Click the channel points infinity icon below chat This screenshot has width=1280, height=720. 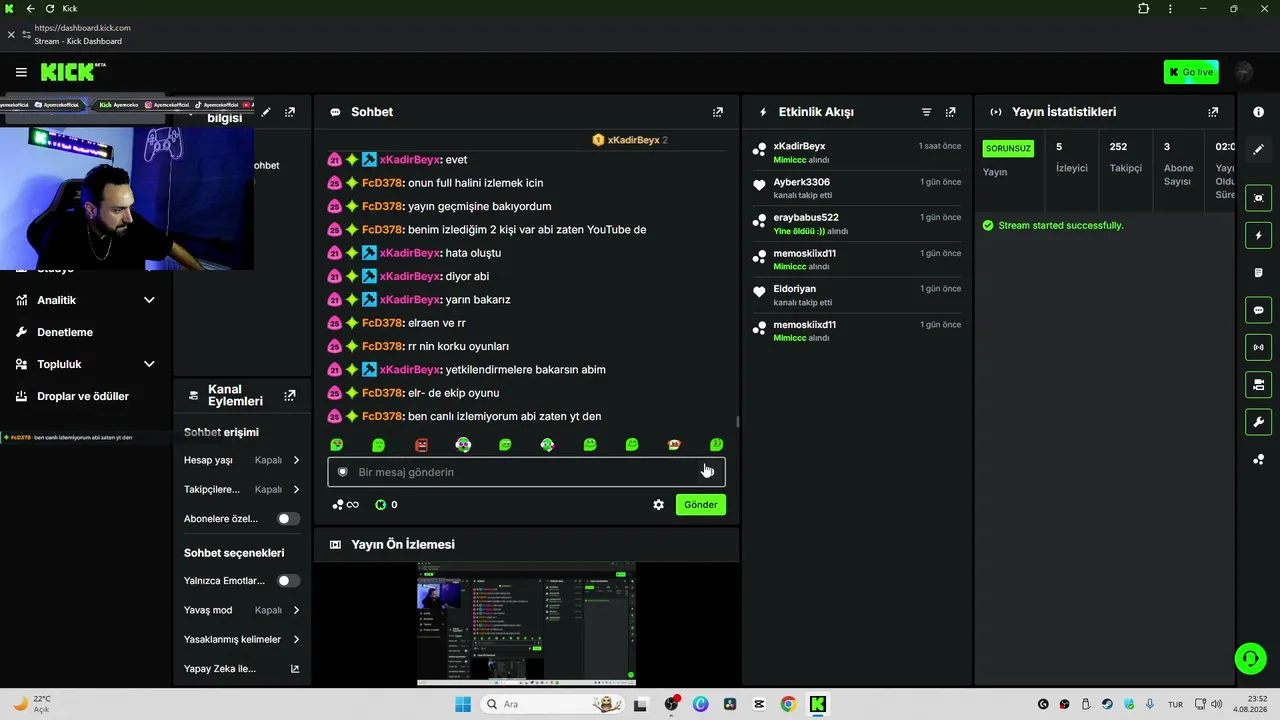tap(346, 505)
